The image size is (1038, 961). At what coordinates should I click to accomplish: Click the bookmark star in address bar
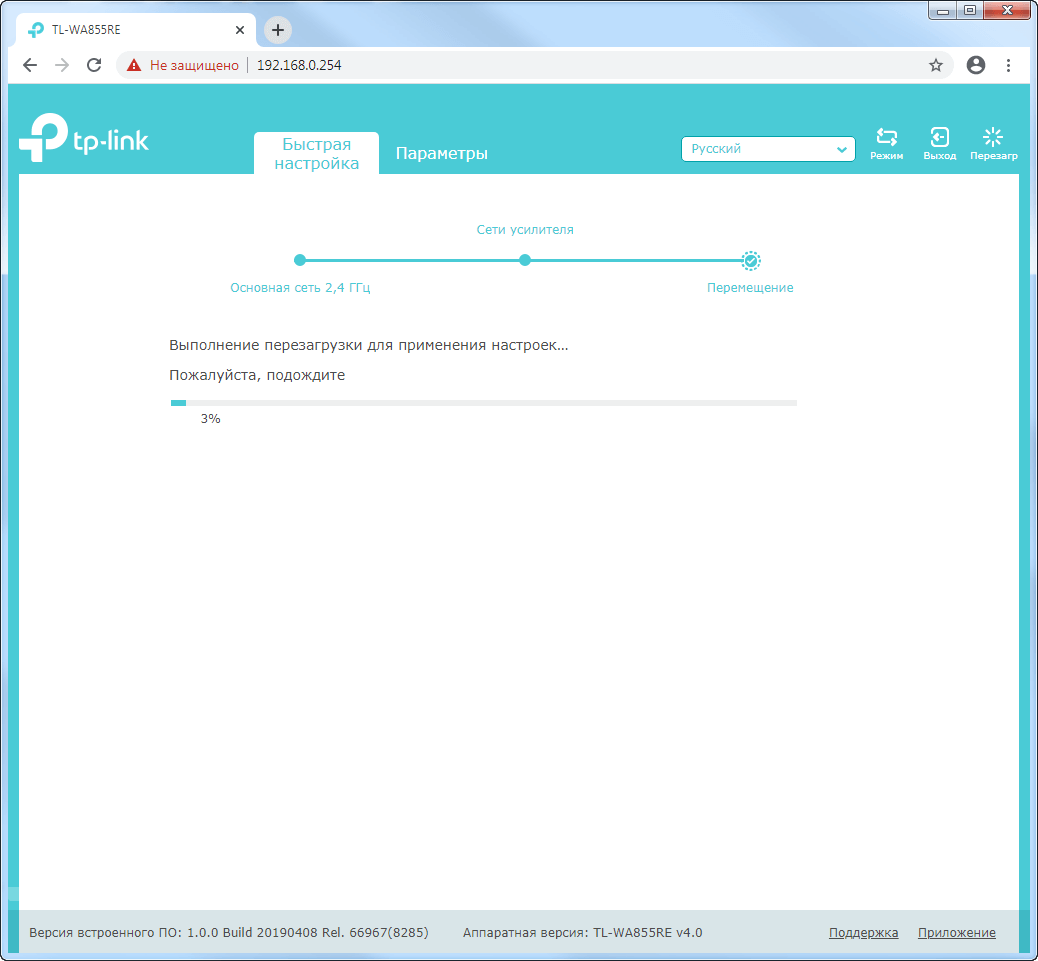pyautogui.click(x=936, y=64)
